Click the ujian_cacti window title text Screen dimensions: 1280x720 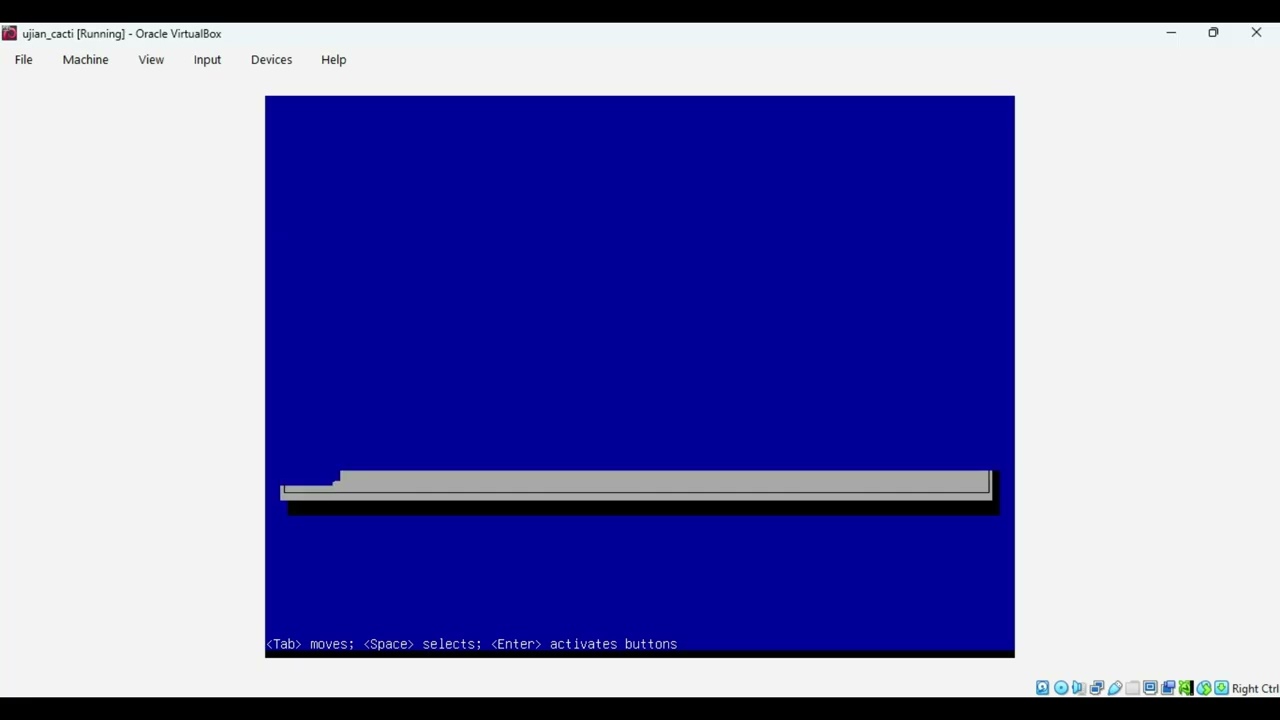pos(122,34)
